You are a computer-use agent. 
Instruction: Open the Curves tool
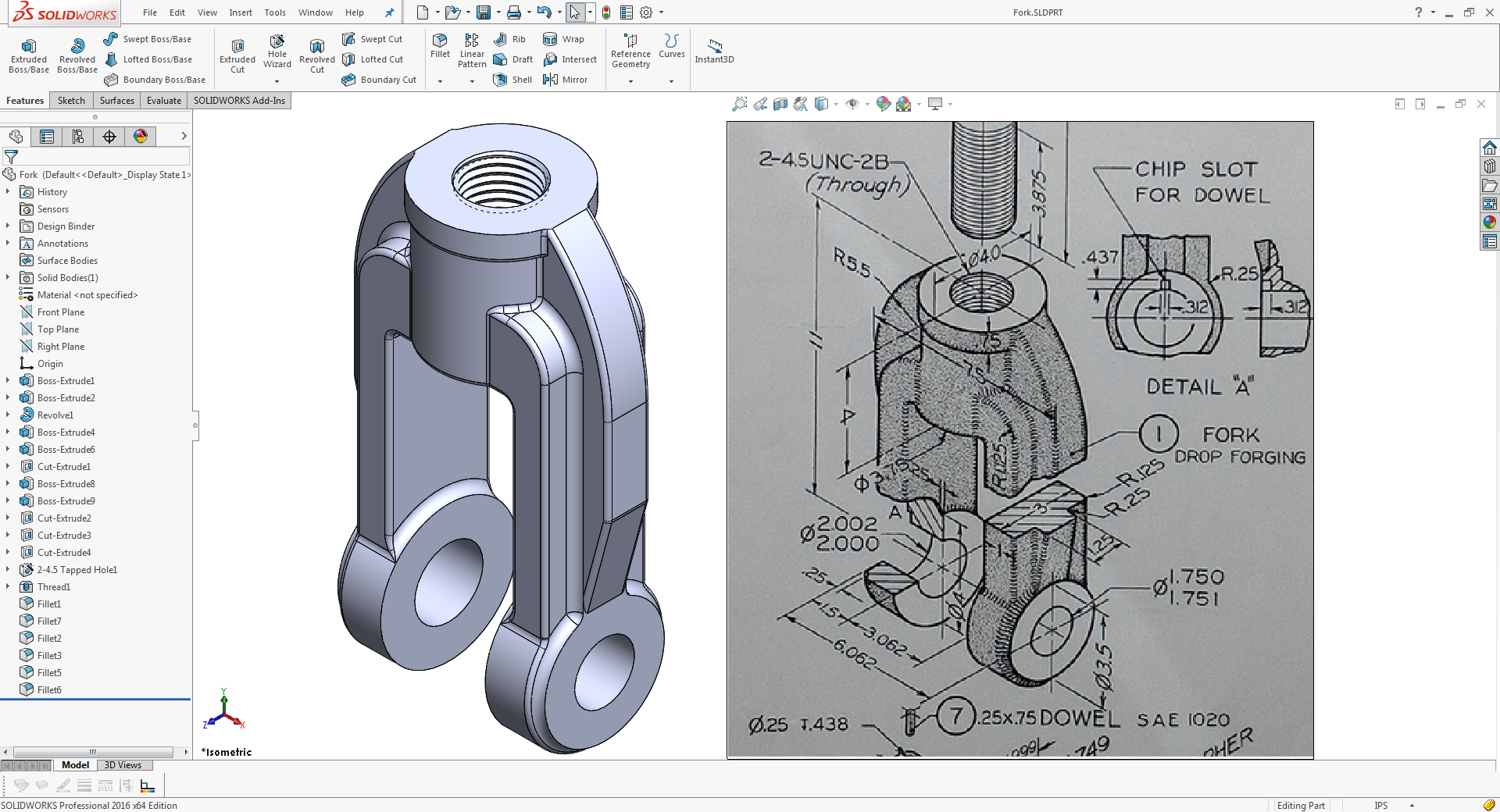click(x=671, y=45)
